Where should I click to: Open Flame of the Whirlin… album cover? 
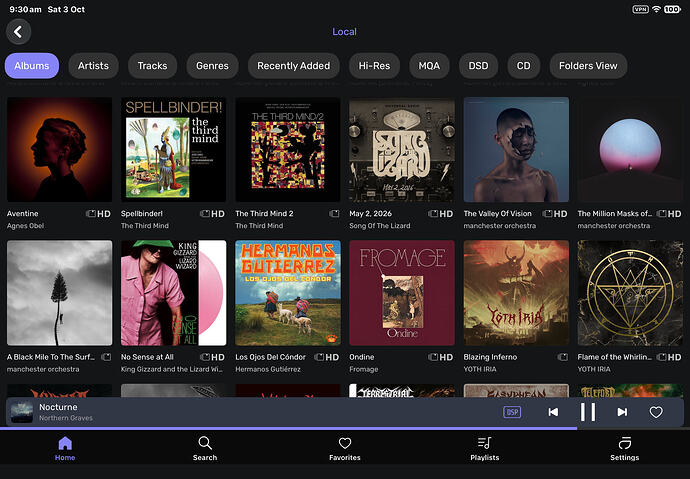click(630, 293)
